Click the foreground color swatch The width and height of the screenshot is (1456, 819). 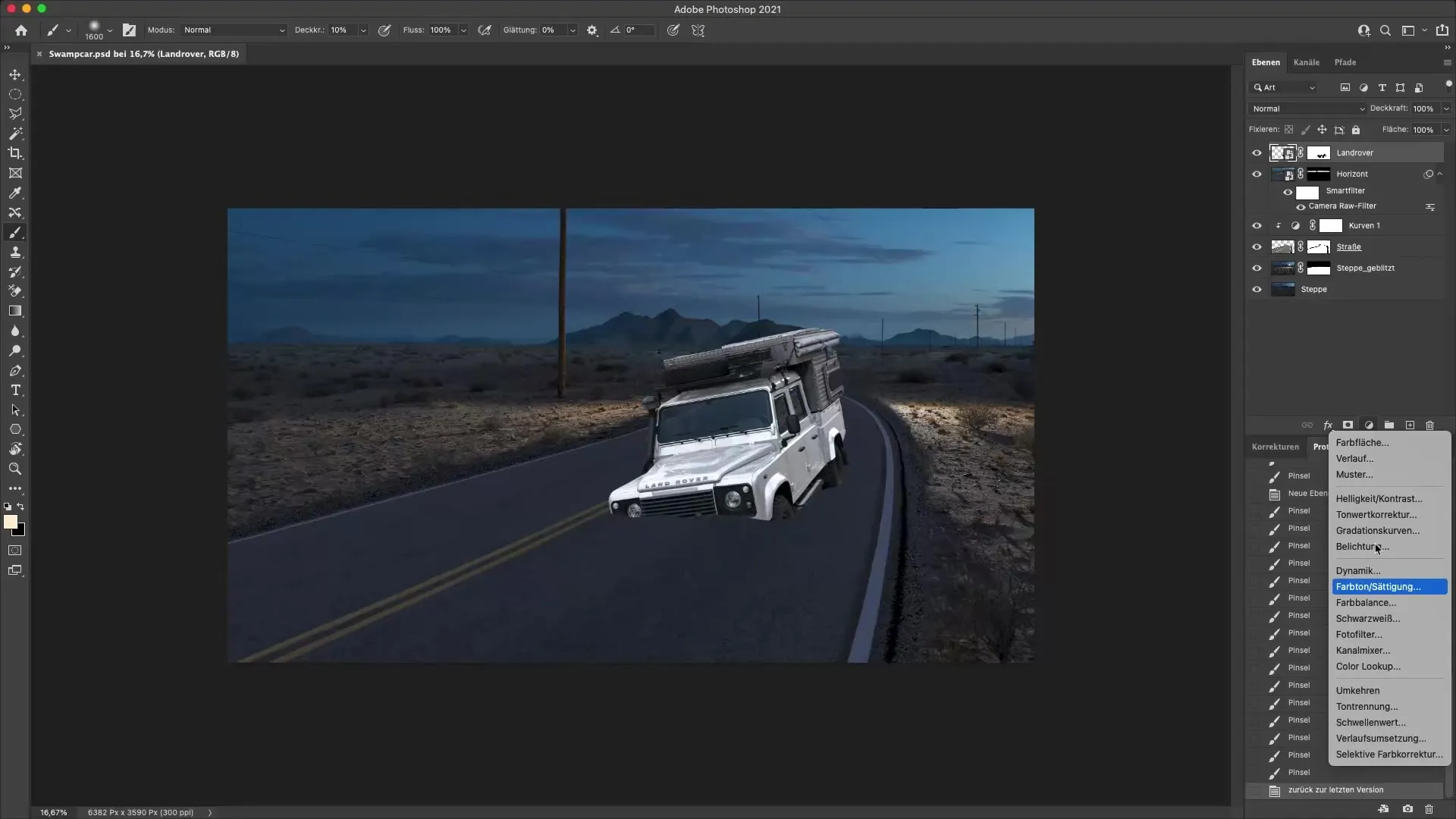(11, 522)
